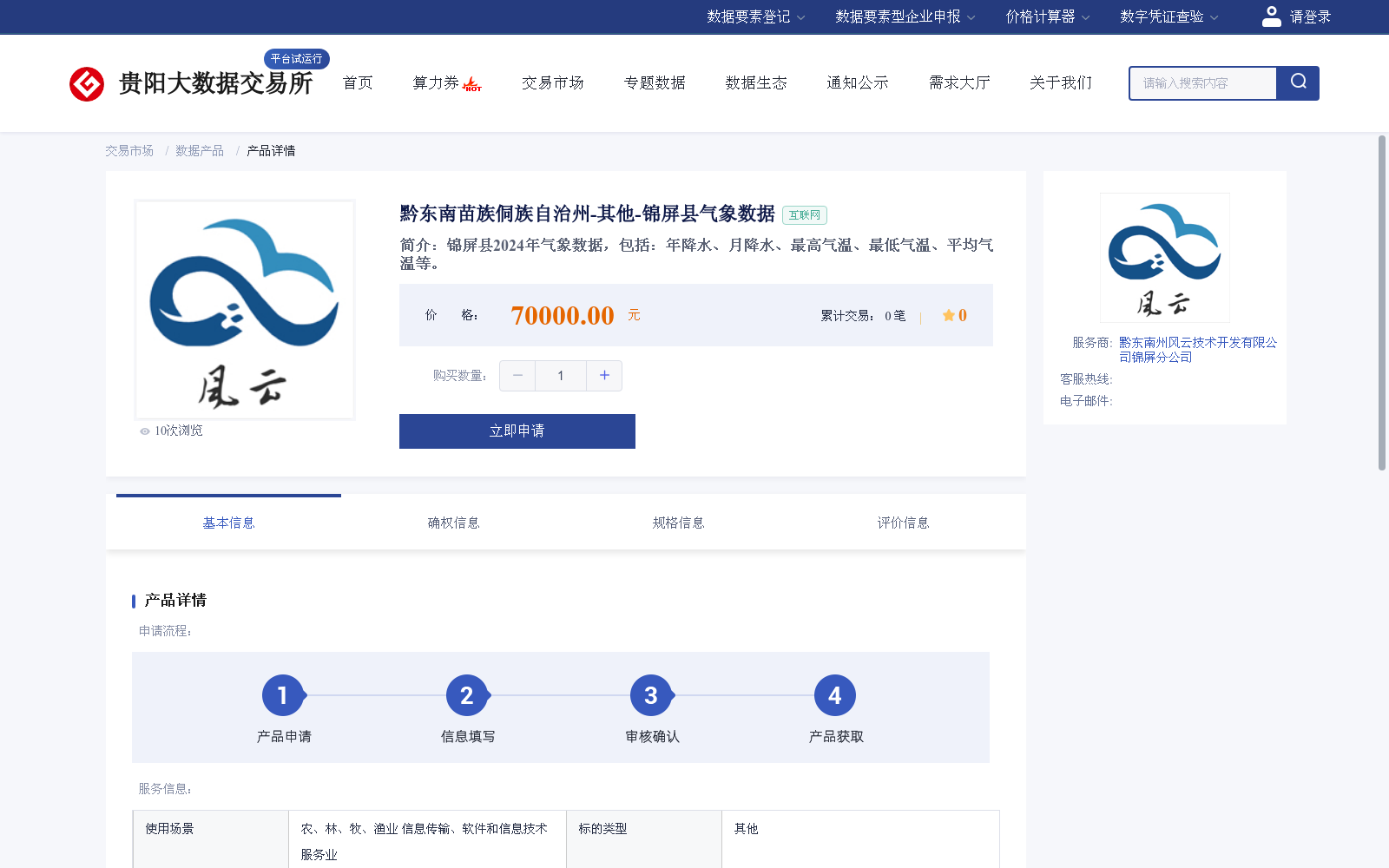The image size is (1389, 868).
Task: Open the 需求大厅 menu item
Action: click(x=959, y=82)
